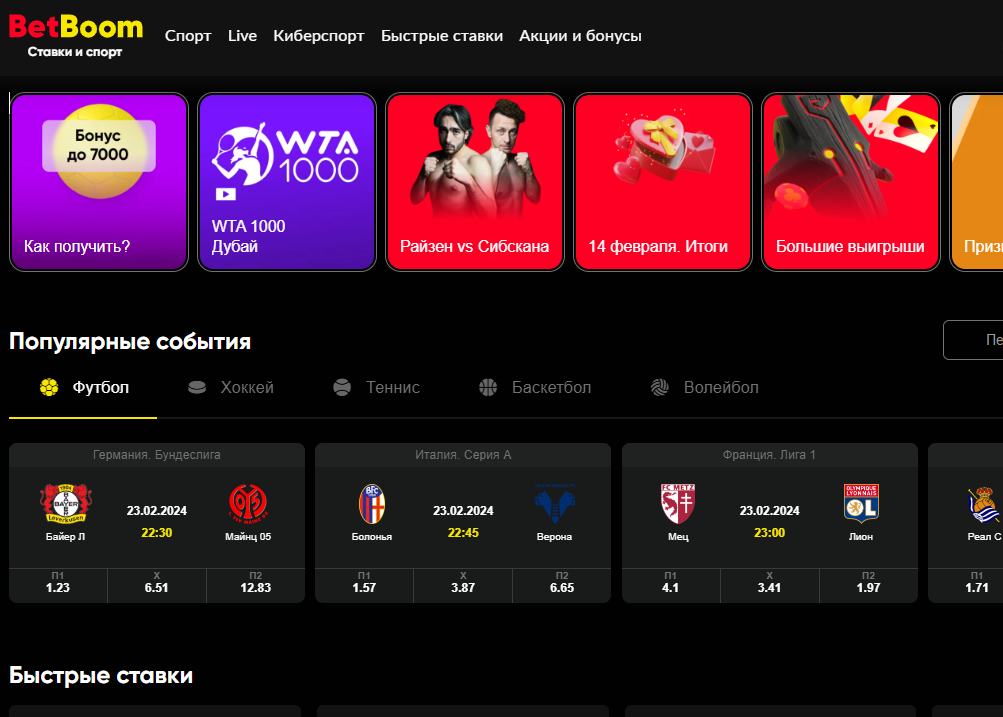Click the 23:00 match time
This screenshot has width=1003, height=717.
[x=770, y=533]
